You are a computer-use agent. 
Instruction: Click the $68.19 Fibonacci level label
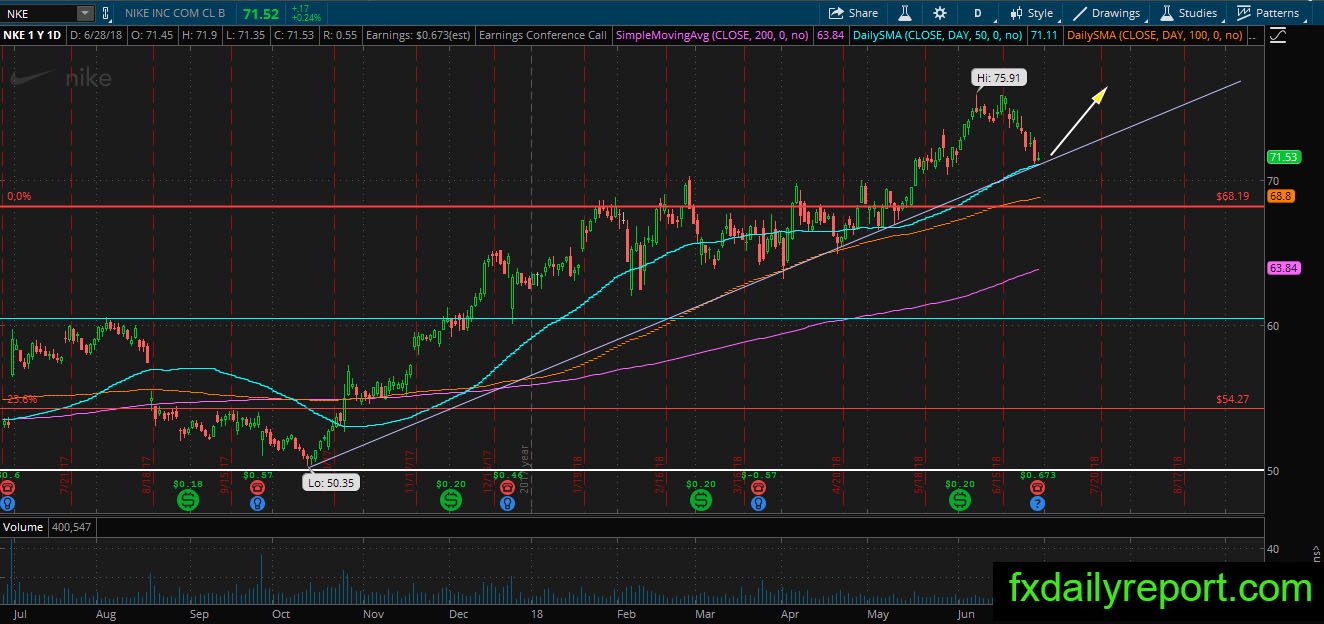tap(1233, 197)
